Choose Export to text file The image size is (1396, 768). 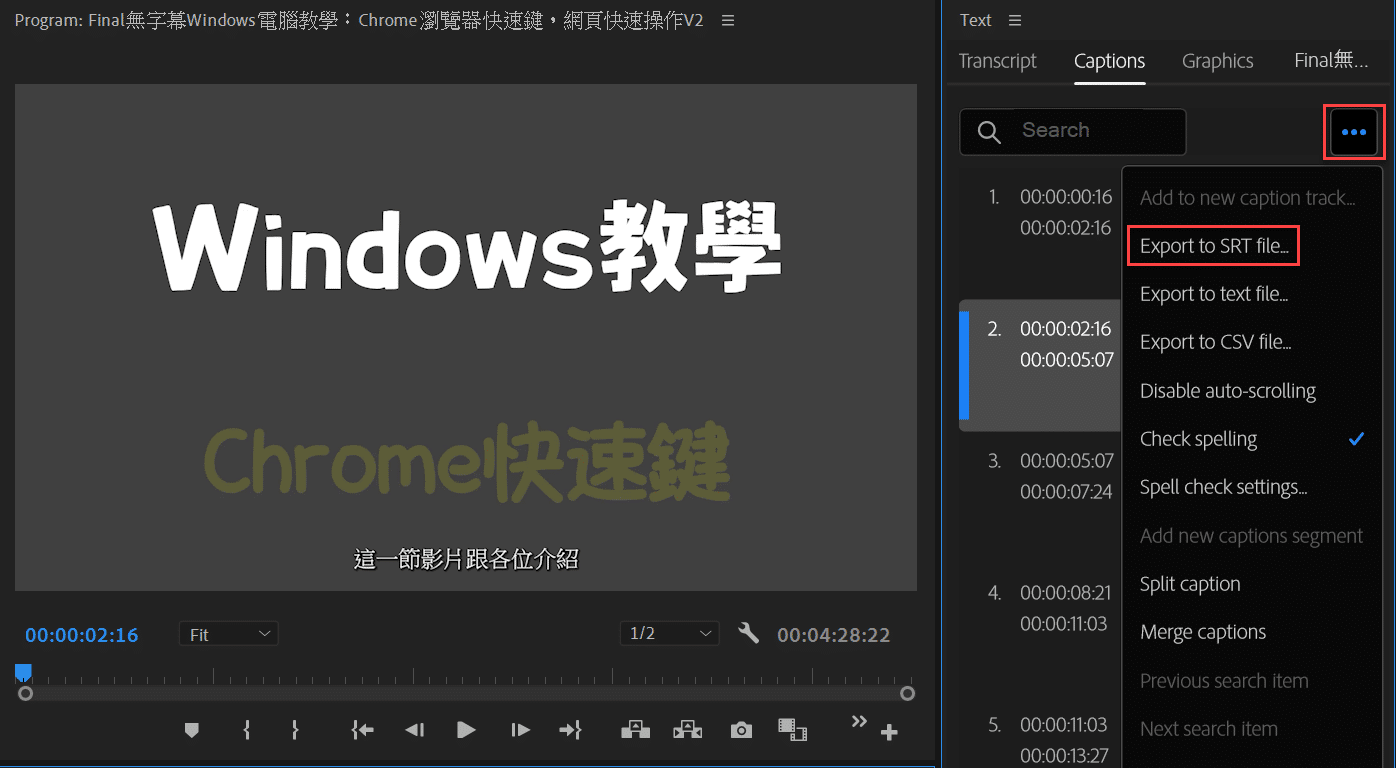click(x=1214, y=294)
